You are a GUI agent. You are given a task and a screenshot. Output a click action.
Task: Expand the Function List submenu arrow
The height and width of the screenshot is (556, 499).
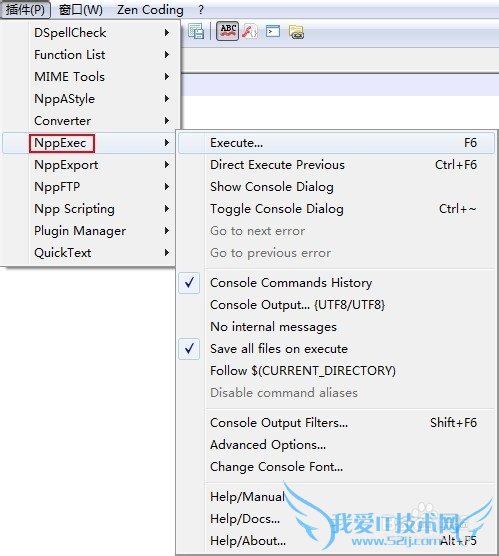pyautogui.click(x=167, y=55)
